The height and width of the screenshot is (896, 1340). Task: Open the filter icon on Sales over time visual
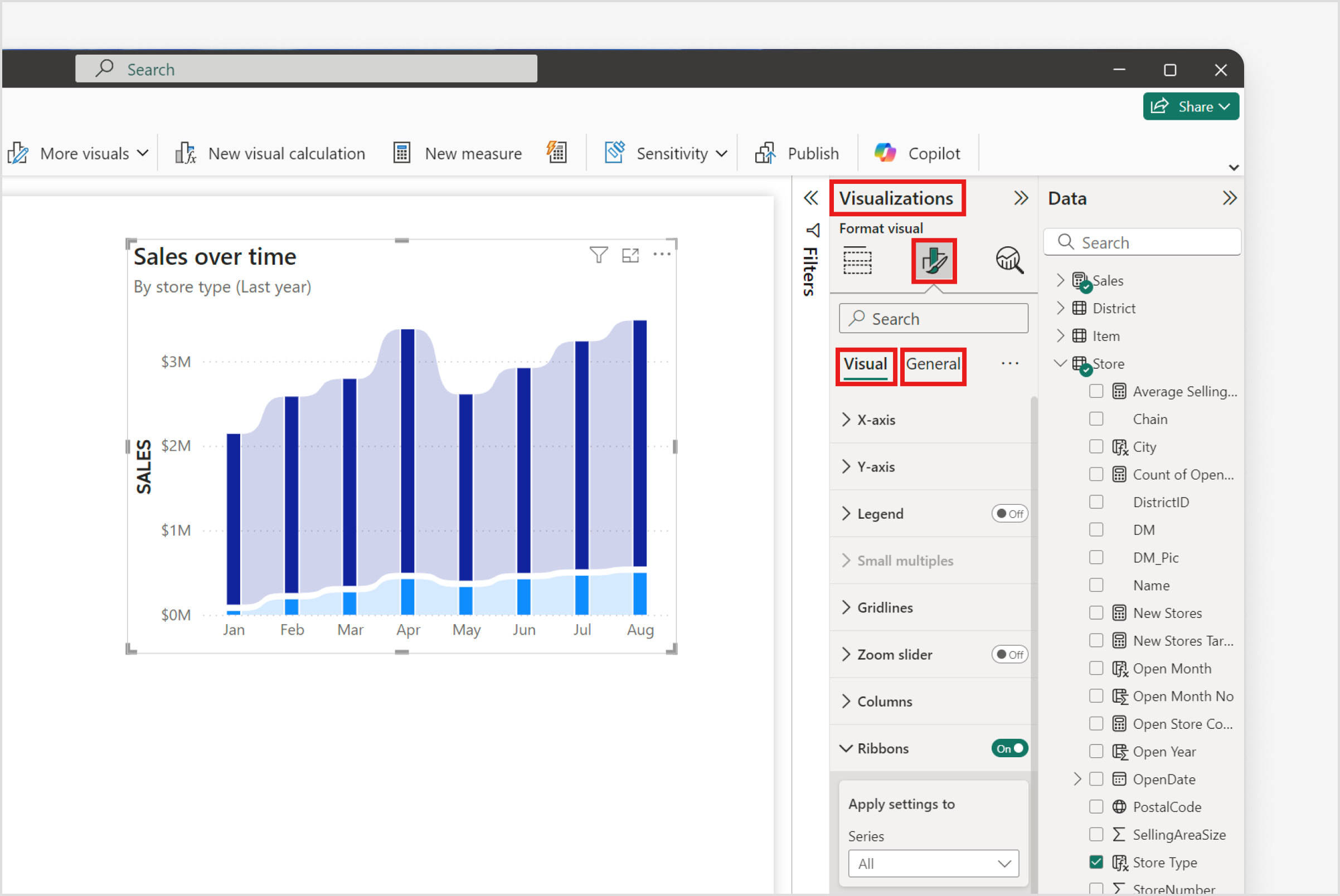coord(598,255)
